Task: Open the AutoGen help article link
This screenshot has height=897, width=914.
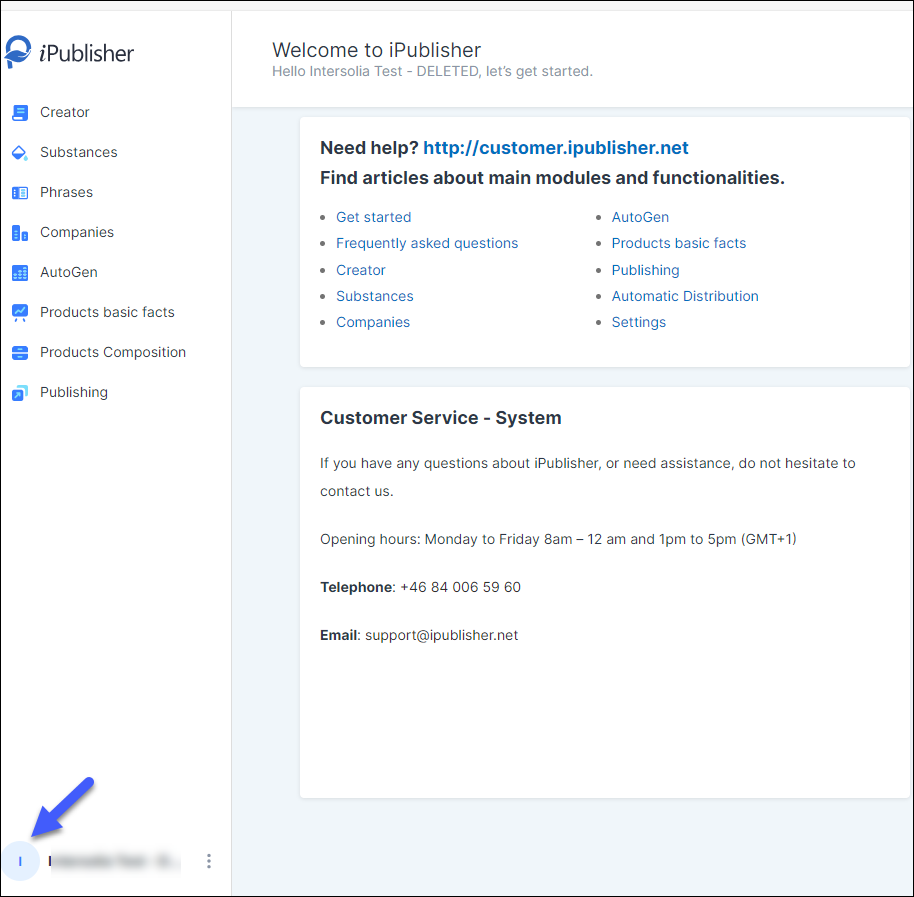Action: 640,217
